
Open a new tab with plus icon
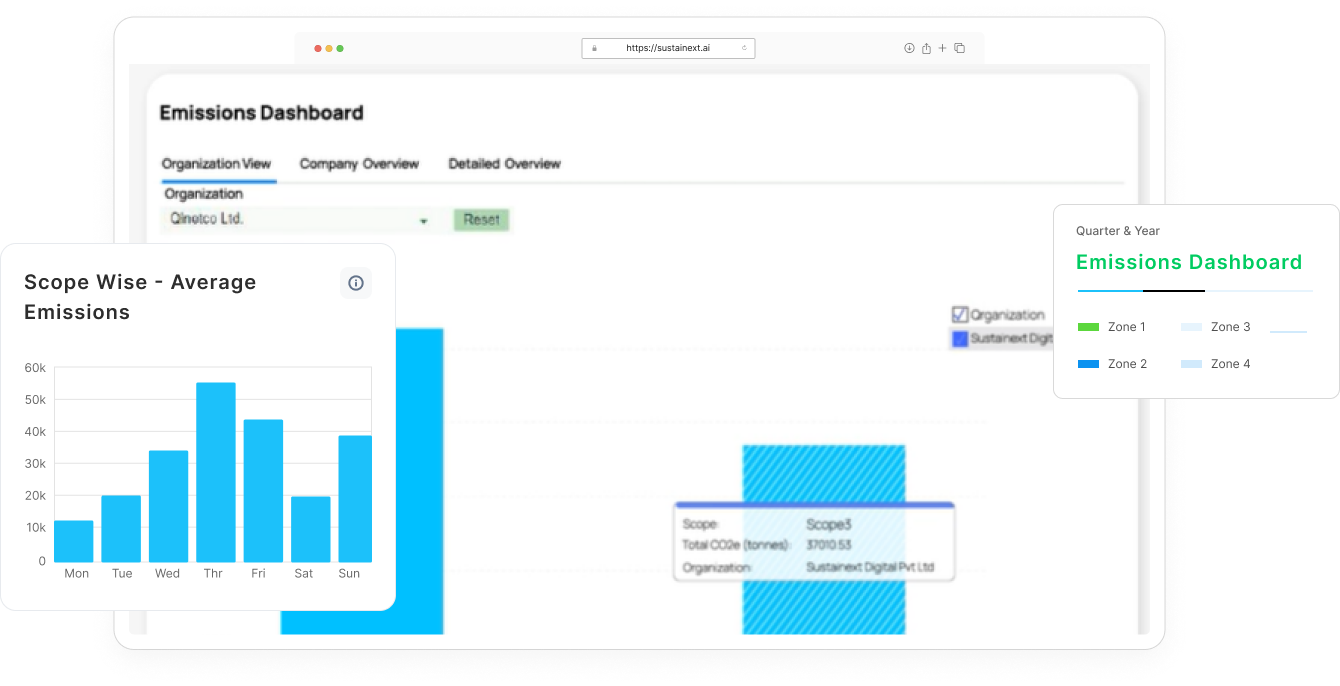942,48
